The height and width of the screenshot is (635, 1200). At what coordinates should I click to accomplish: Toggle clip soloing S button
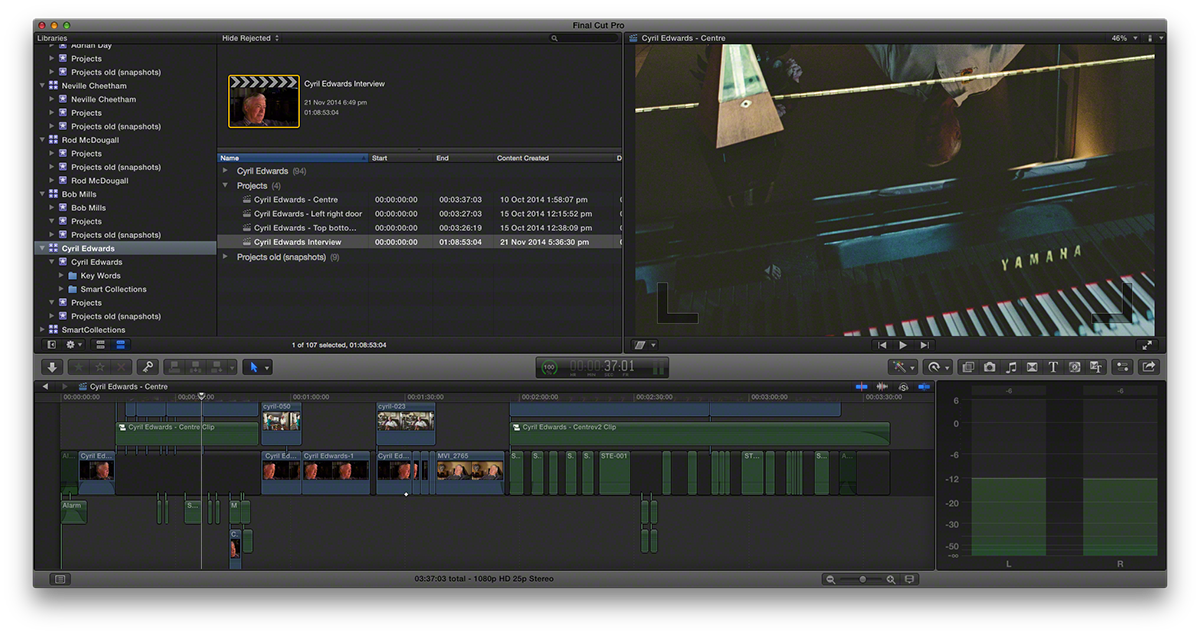903,387
